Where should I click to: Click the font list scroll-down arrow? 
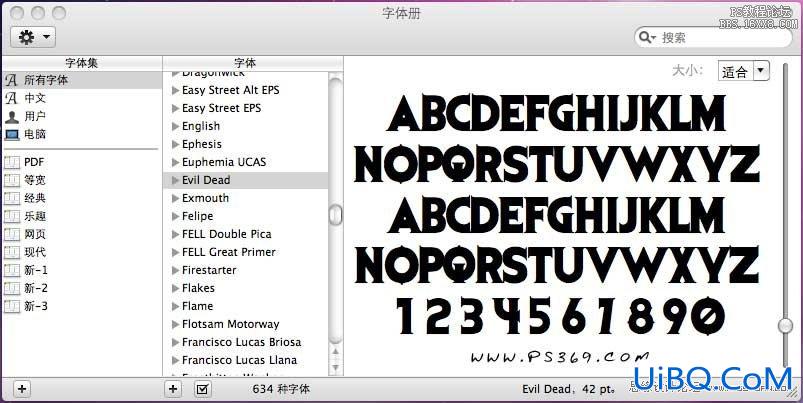click(x=335, y=367)
